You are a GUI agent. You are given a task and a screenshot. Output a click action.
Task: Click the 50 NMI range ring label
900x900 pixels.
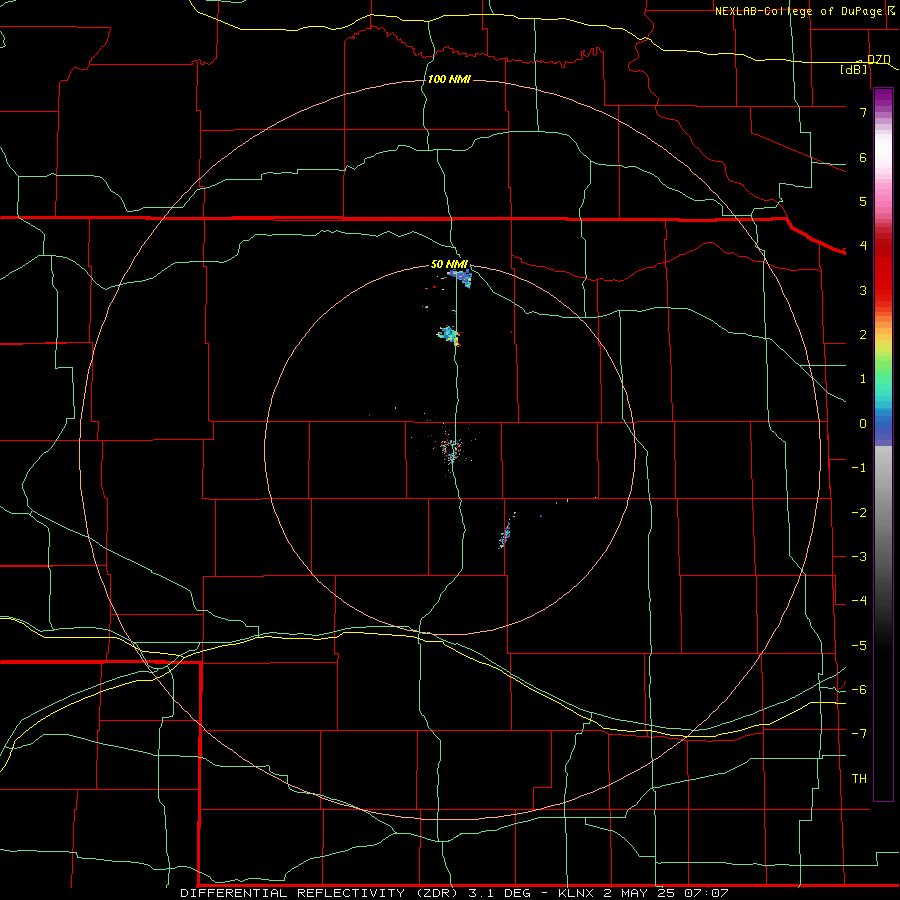click(449, 264)
